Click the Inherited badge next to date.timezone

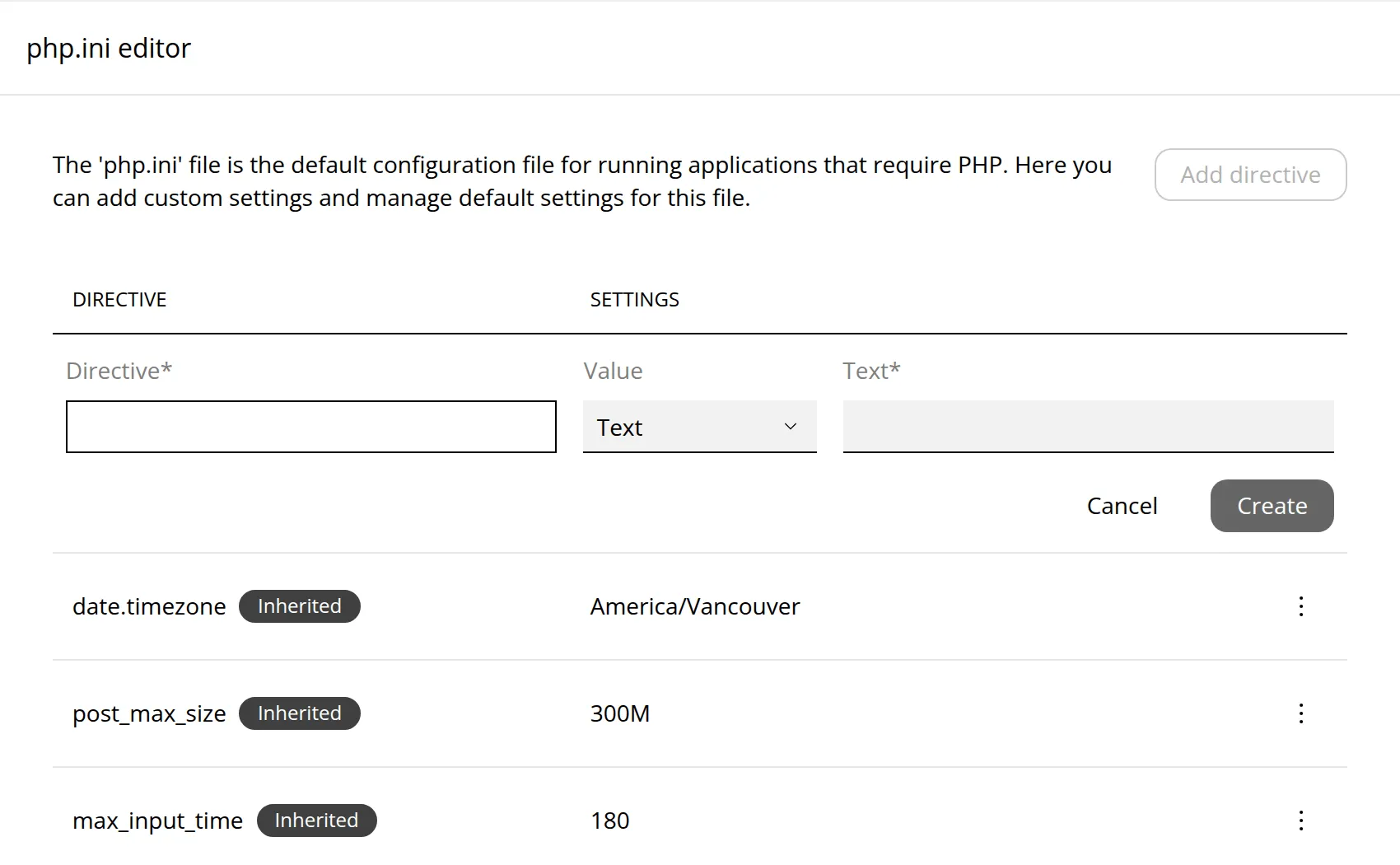point(300,606)
